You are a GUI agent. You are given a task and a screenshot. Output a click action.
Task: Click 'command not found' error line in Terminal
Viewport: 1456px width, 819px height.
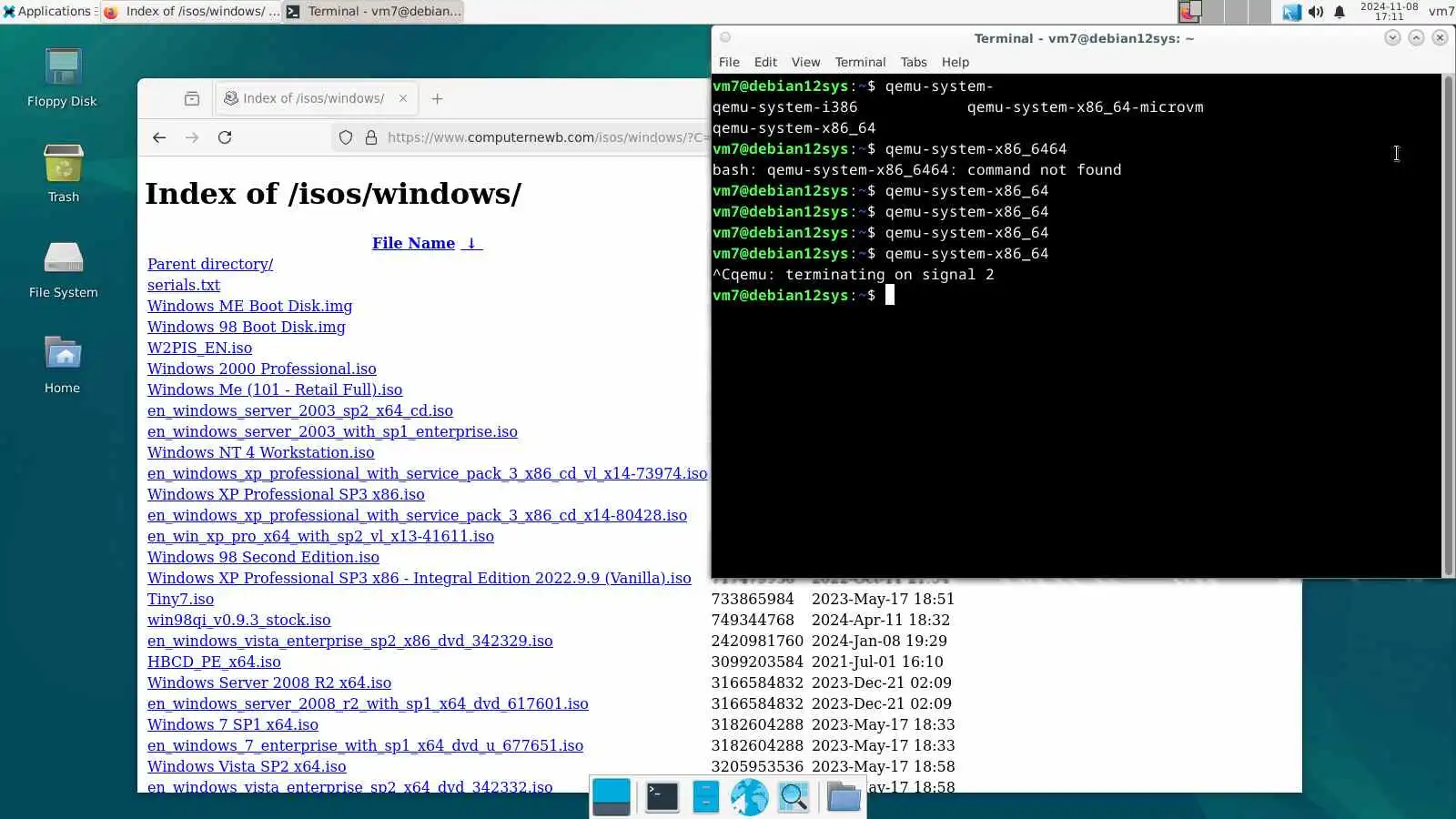click(x=917, y=169)
